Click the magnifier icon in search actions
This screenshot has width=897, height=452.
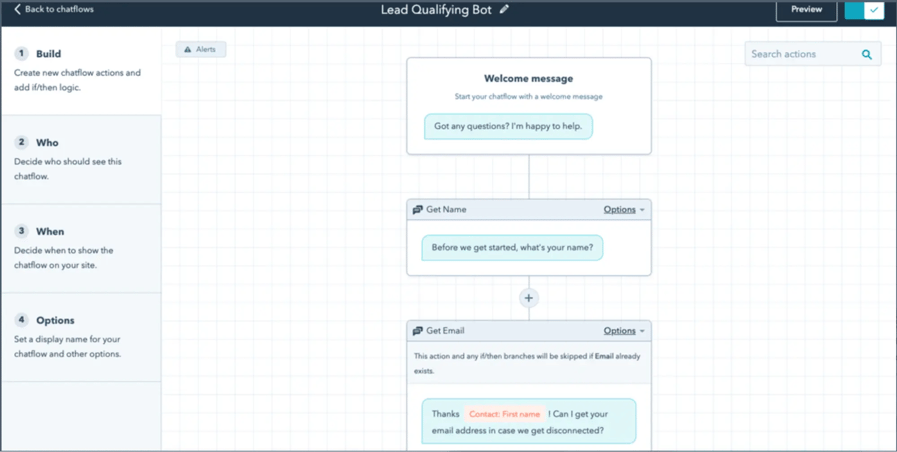(867, 55)
